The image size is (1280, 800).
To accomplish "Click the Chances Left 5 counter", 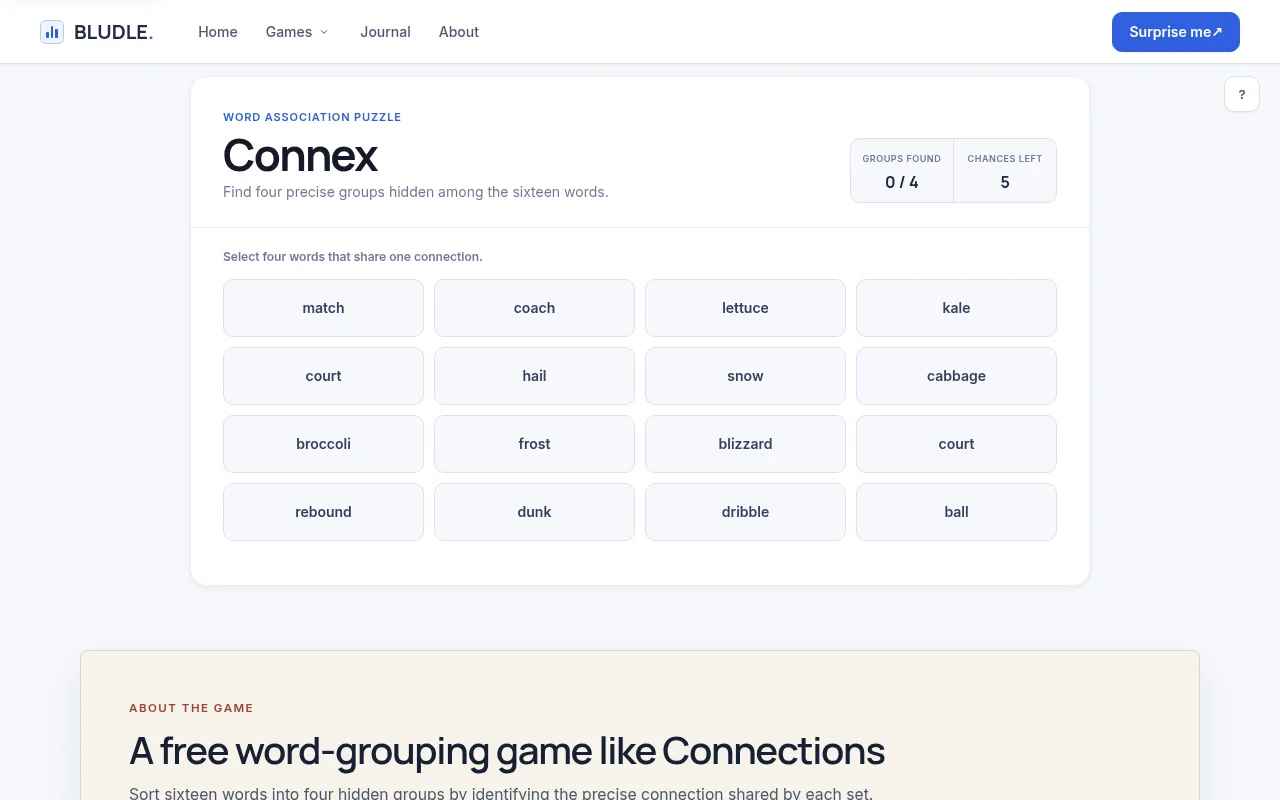I will pyautogui.click(x=1005, y=171).
